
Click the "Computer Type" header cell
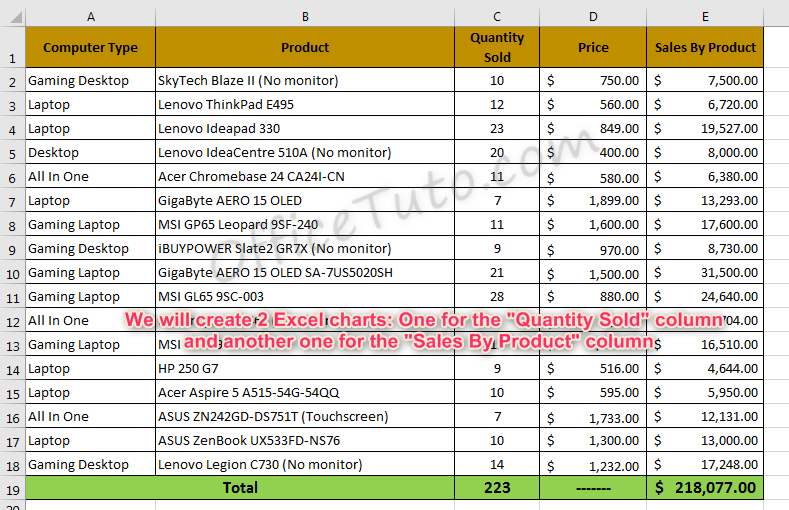91,47
